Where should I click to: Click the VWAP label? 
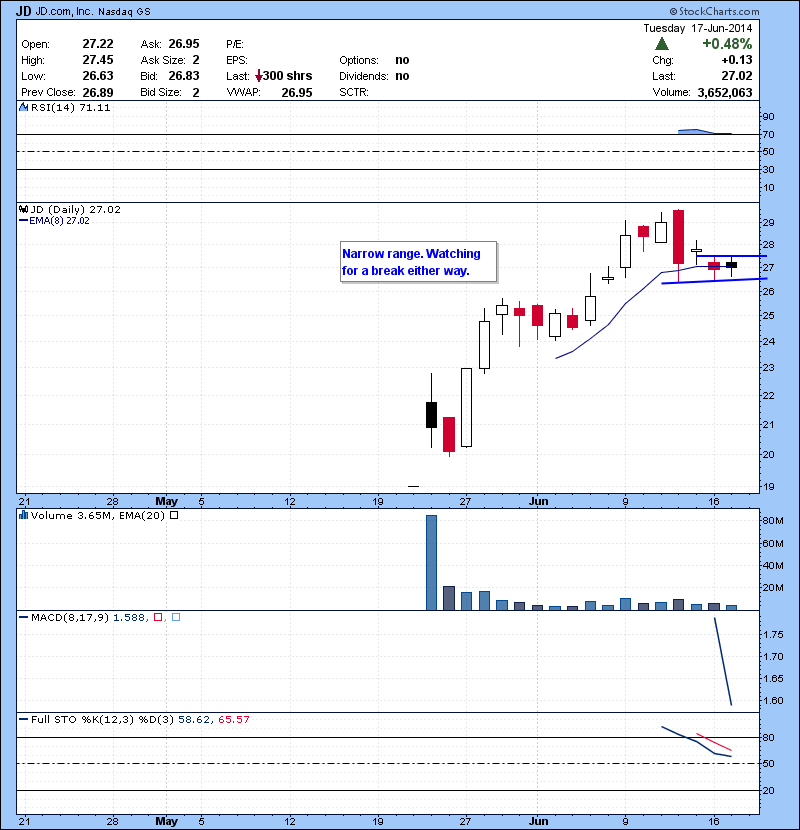click(244, 93)
